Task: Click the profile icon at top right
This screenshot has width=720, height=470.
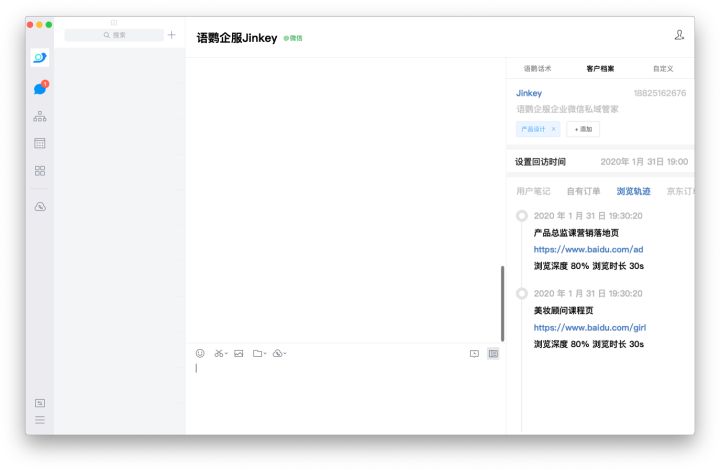Action: tap(679, 35)
